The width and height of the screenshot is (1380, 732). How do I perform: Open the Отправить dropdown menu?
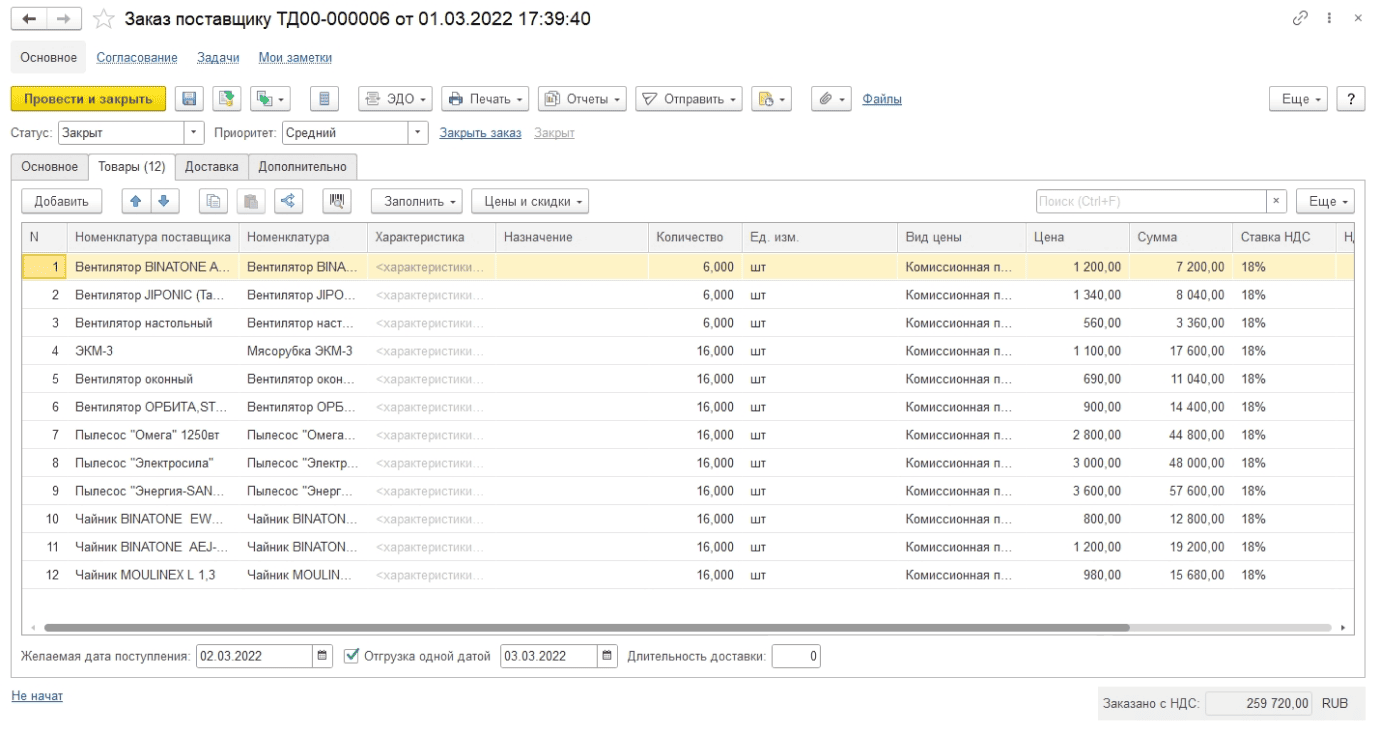coord(689,99)
